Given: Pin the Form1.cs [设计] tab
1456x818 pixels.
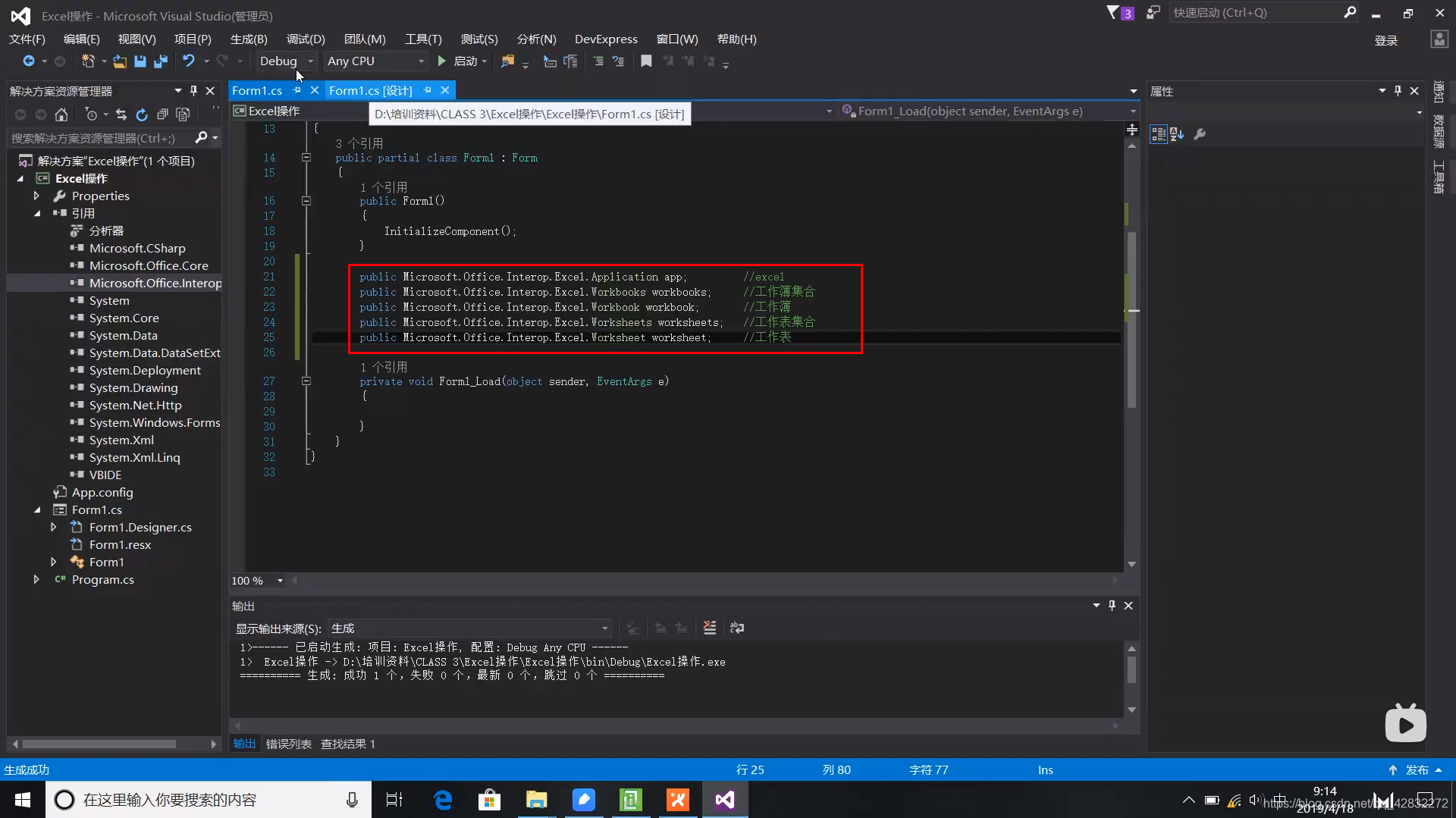Looking at the screenshot, I should click(428, 90).
